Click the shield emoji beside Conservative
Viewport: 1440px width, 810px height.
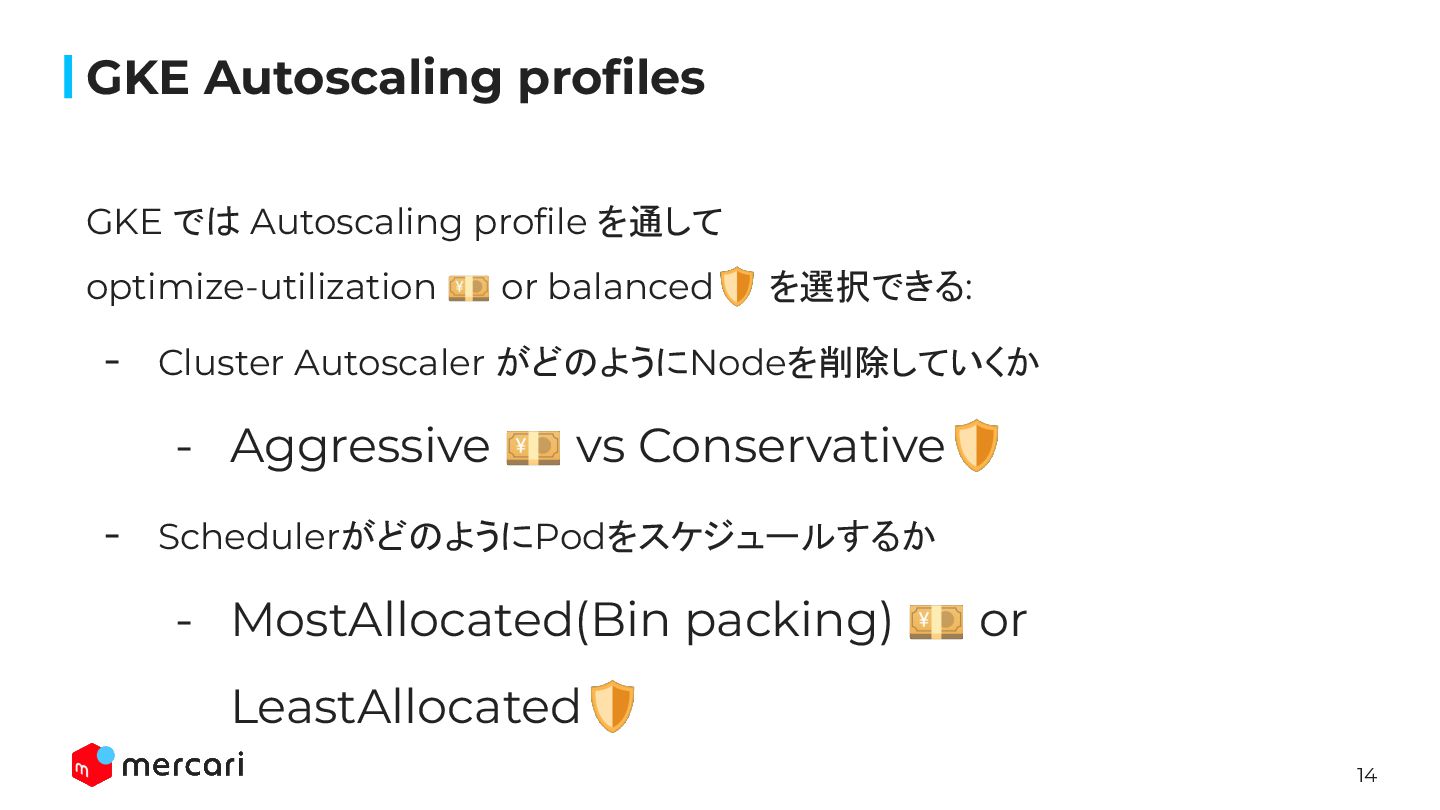977,446
